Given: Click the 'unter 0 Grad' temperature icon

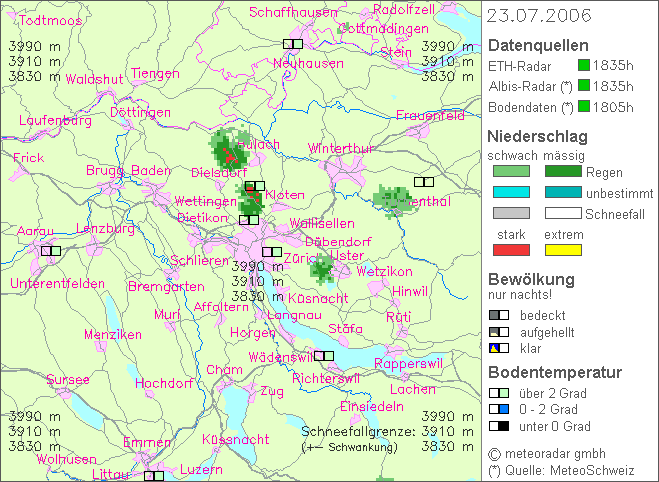Looking at the screenshot, I should click(497, 426).
